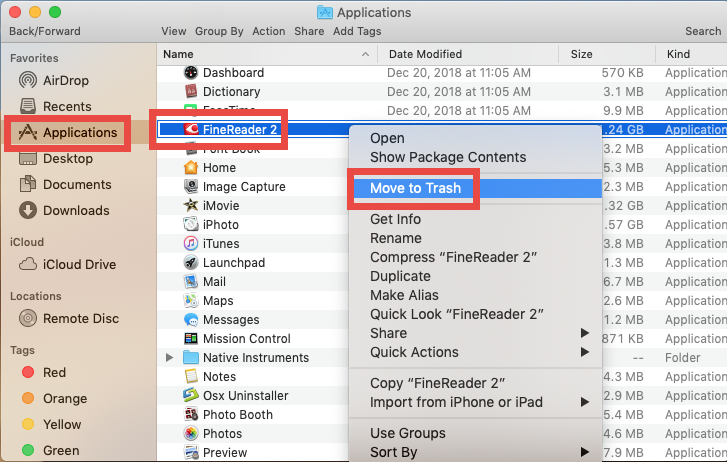Click the Action toolbar item

click(269, 31)
